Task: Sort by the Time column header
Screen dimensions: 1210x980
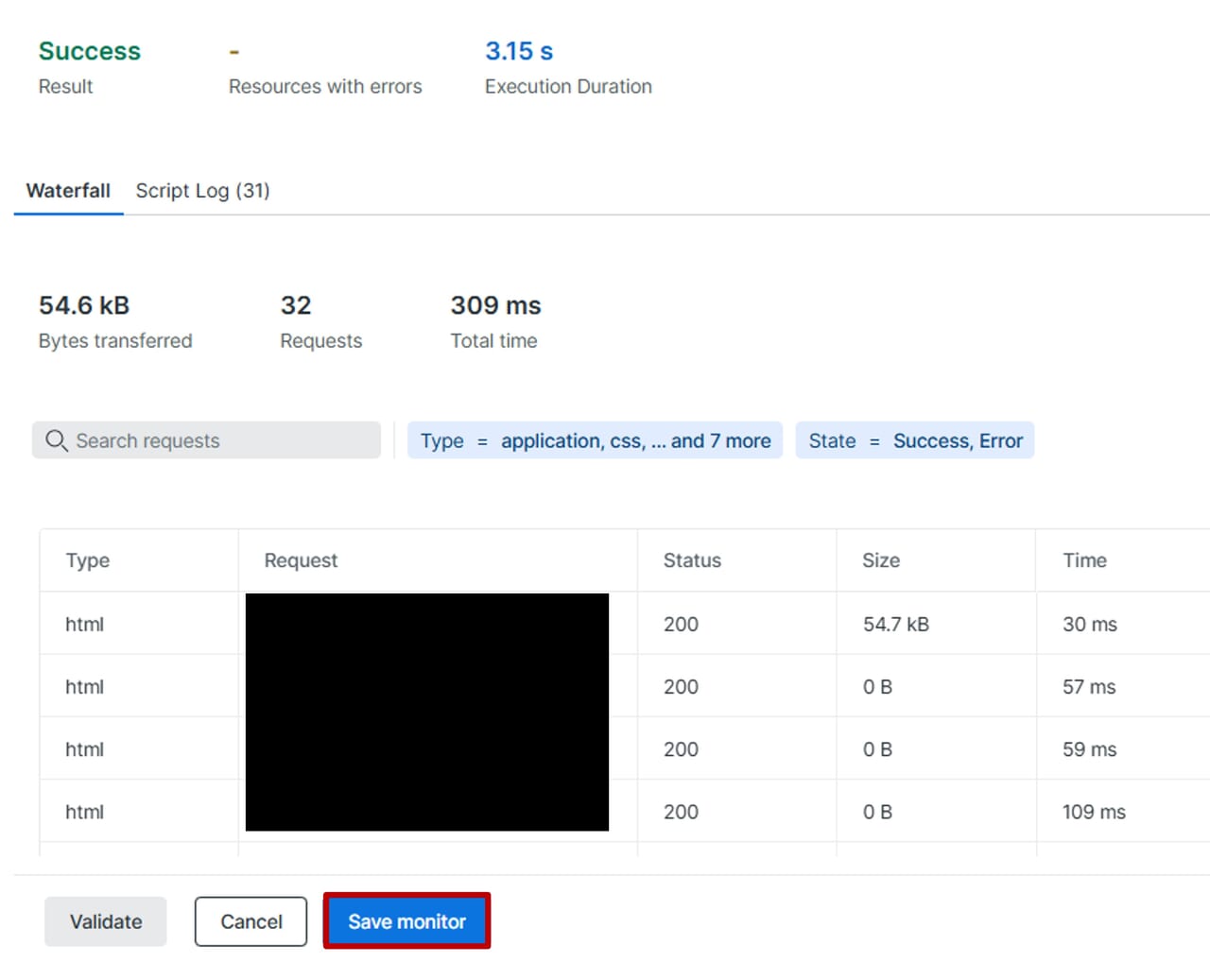Action: point(1084,560)
